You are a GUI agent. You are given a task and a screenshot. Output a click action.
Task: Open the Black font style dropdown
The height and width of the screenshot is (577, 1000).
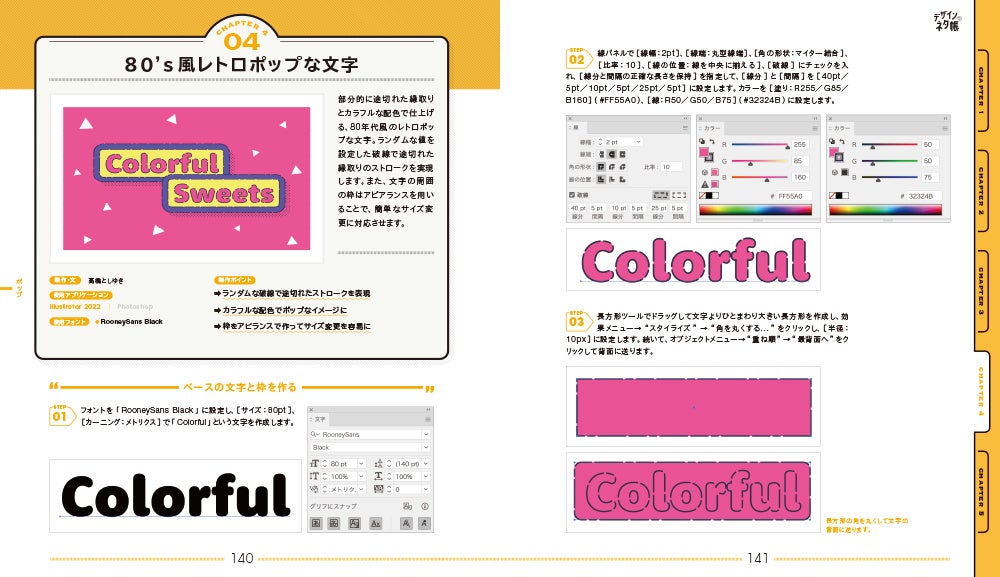pyautogui.click(x=426, y=447)
